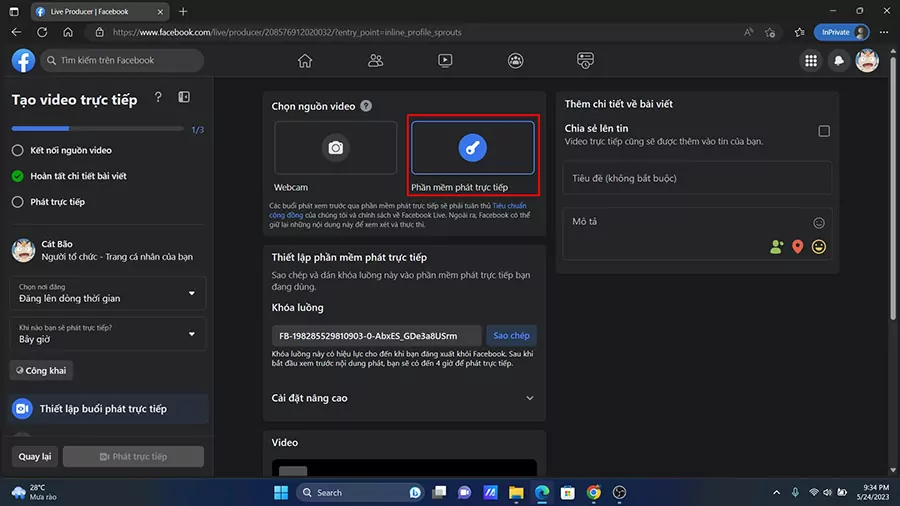900x506 pixels.
Task: Click Windows taskbar Search box
Action: 359,492
